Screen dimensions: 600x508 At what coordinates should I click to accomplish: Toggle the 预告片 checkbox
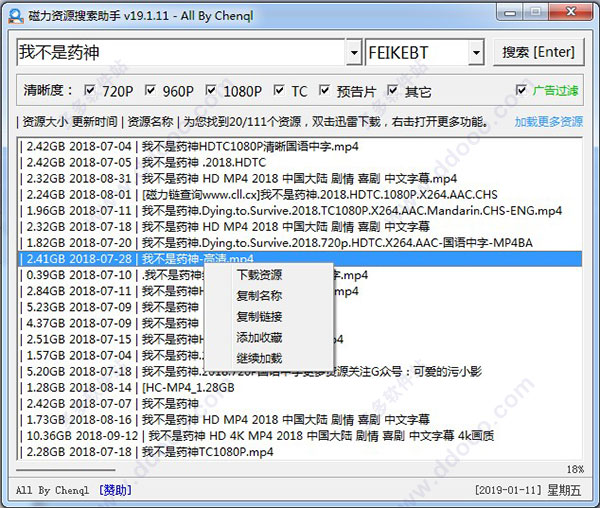tap(324, 90)
